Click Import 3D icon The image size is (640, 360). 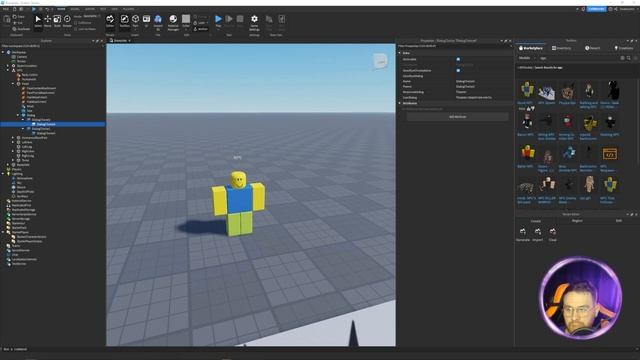(x=158, y=22)
